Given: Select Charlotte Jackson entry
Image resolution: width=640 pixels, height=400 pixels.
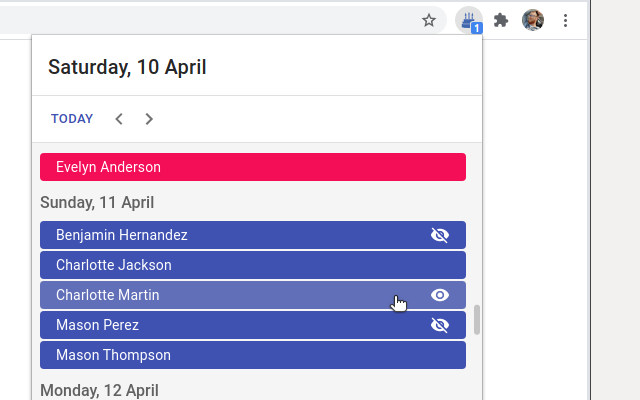Looking at the screenshot, I should [253, 265].
